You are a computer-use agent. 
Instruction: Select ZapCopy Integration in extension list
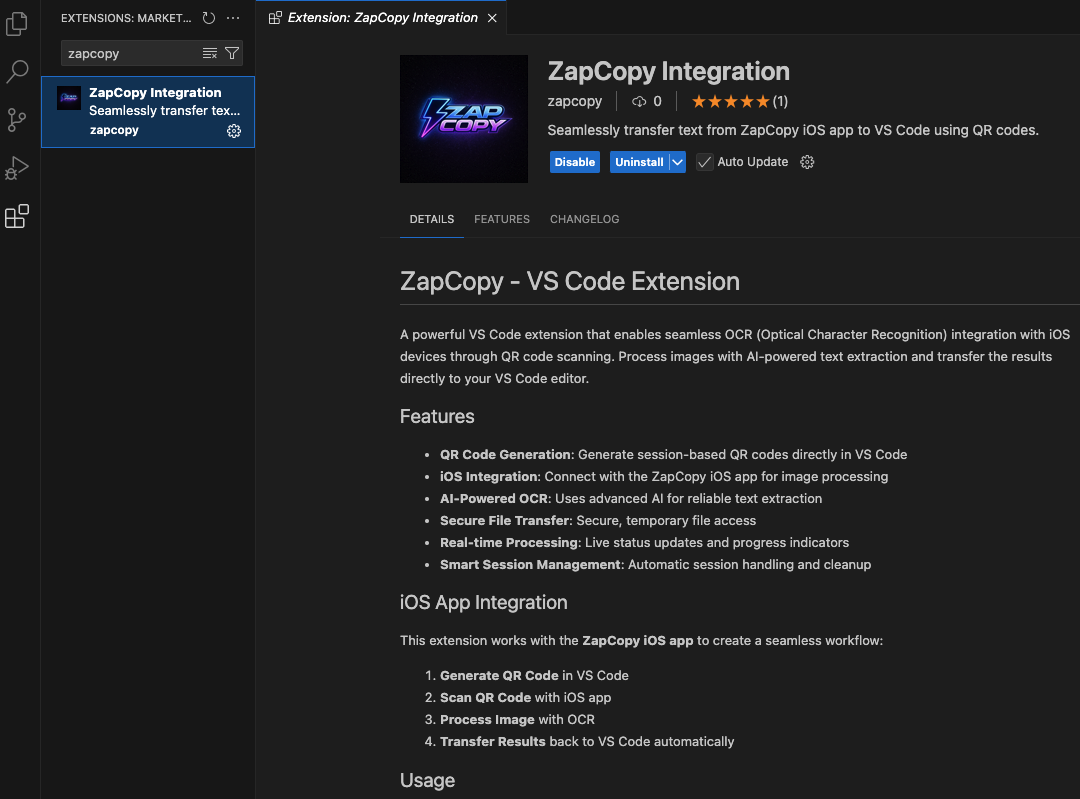click(148, 112)
